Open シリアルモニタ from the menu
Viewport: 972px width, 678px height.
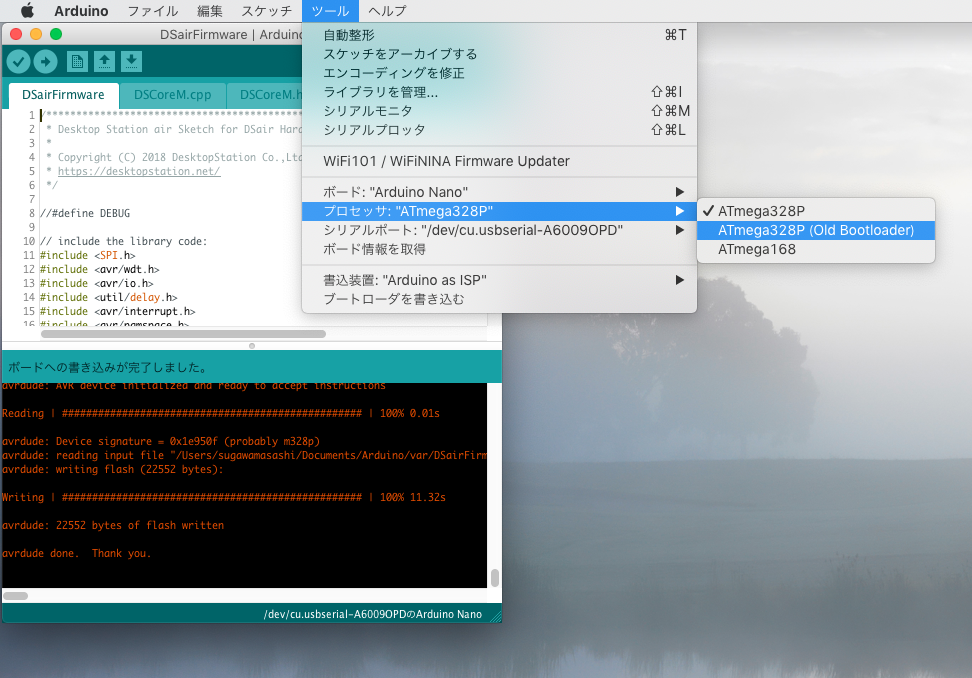(499, 111)
